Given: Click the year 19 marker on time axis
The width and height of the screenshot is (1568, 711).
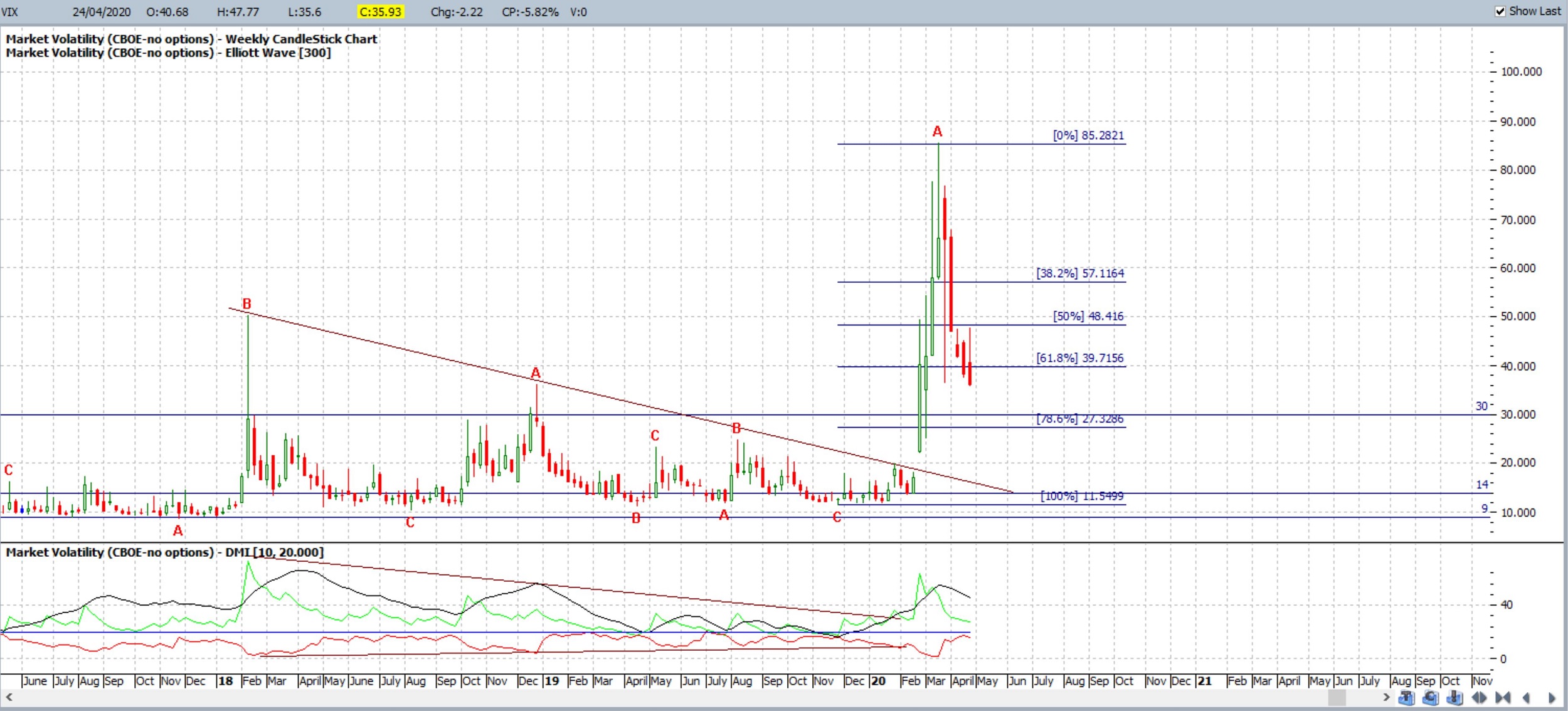Looking at the screenshot, I should click(x=551, y=681).
